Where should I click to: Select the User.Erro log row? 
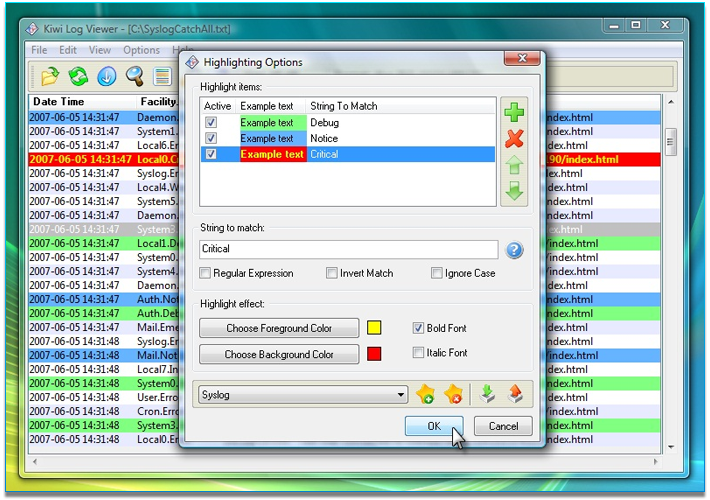104,397
